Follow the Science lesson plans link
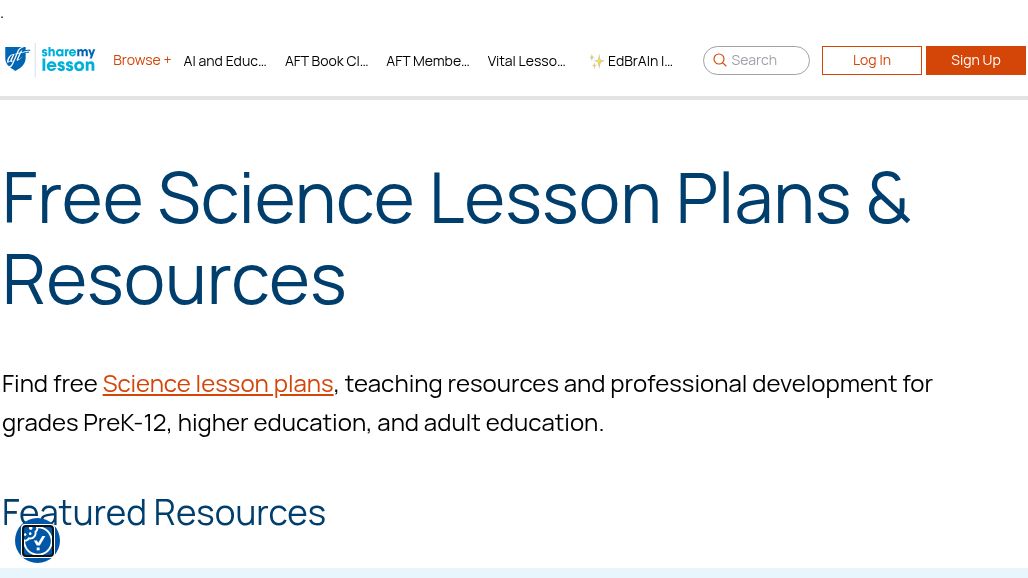 218,383
